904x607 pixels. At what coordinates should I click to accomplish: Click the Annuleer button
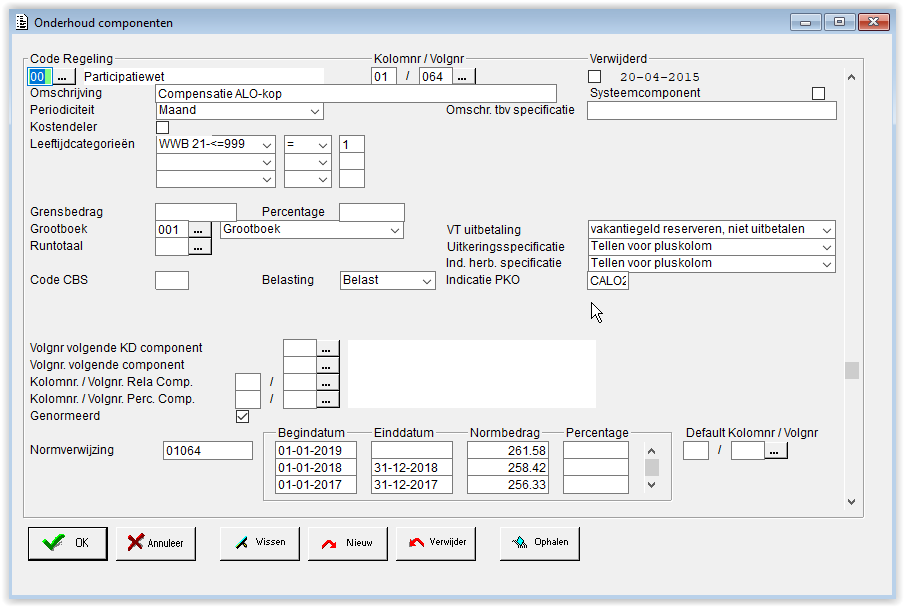pos(156,543)
